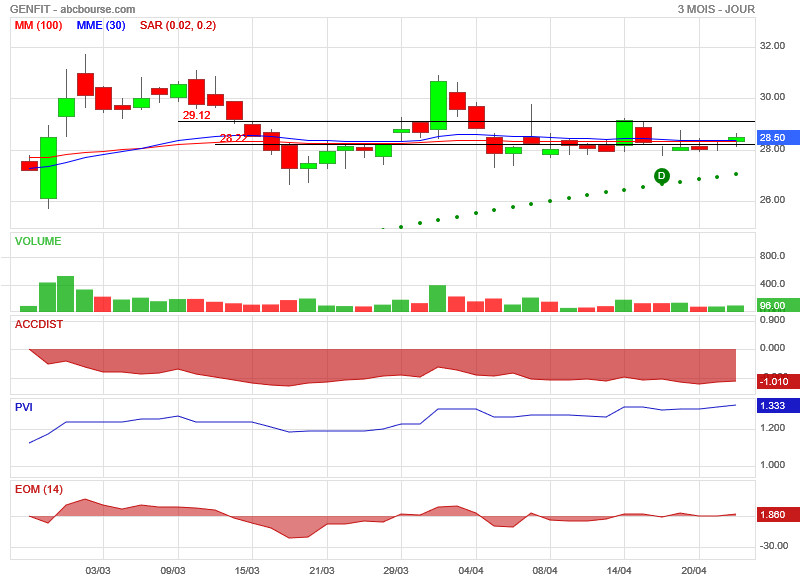Click the 800.0 volume axis label
The height and width of the screenshot is (580, 800).
point(772,256)
